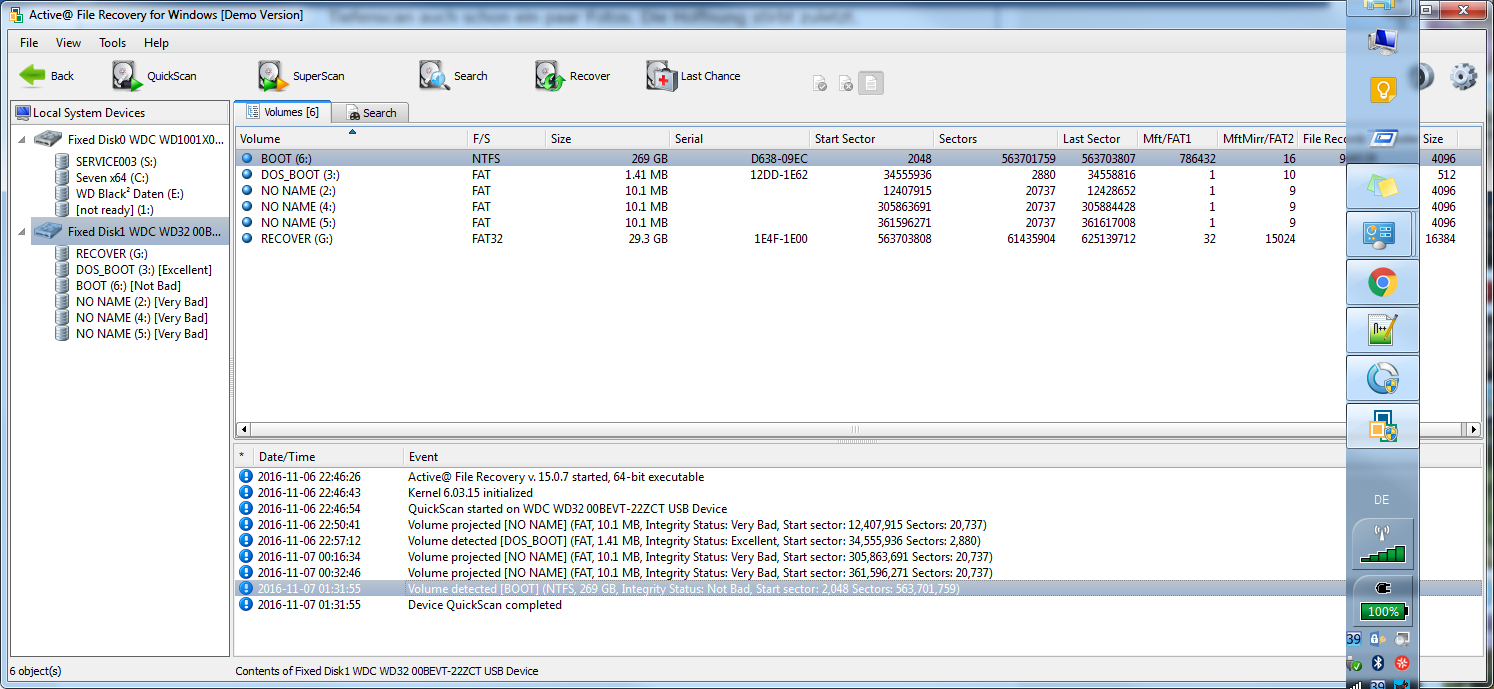Viewport: 1494px width, 689px height.
Task: Click the Fixed Disk0 hard drive icon
Action: (x=48, y=139)
